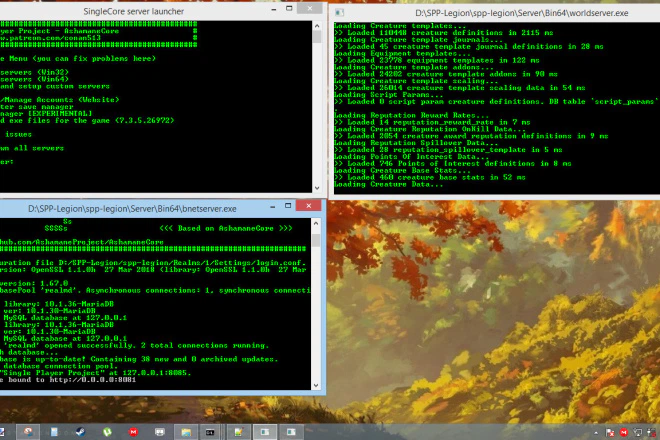Open File Explorer in the taskbar
This screenshot has height=440, width=660.
185,432
